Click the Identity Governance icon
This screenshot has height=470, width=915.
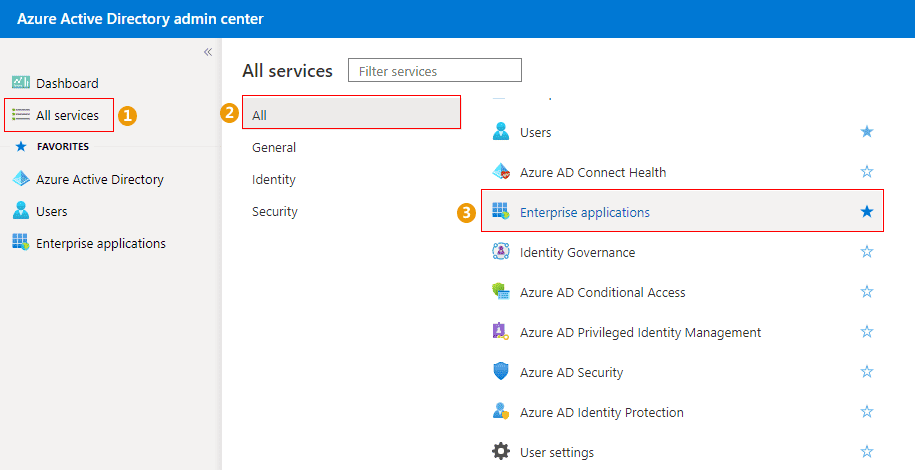[501, 252]
